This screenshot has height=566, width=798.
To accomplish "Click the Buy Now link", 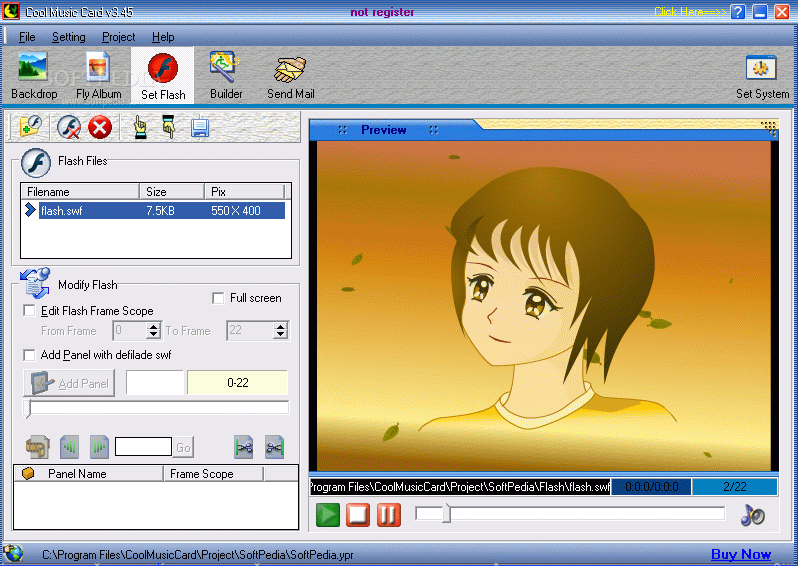I will pyautogui.click(x=740, y=554).
